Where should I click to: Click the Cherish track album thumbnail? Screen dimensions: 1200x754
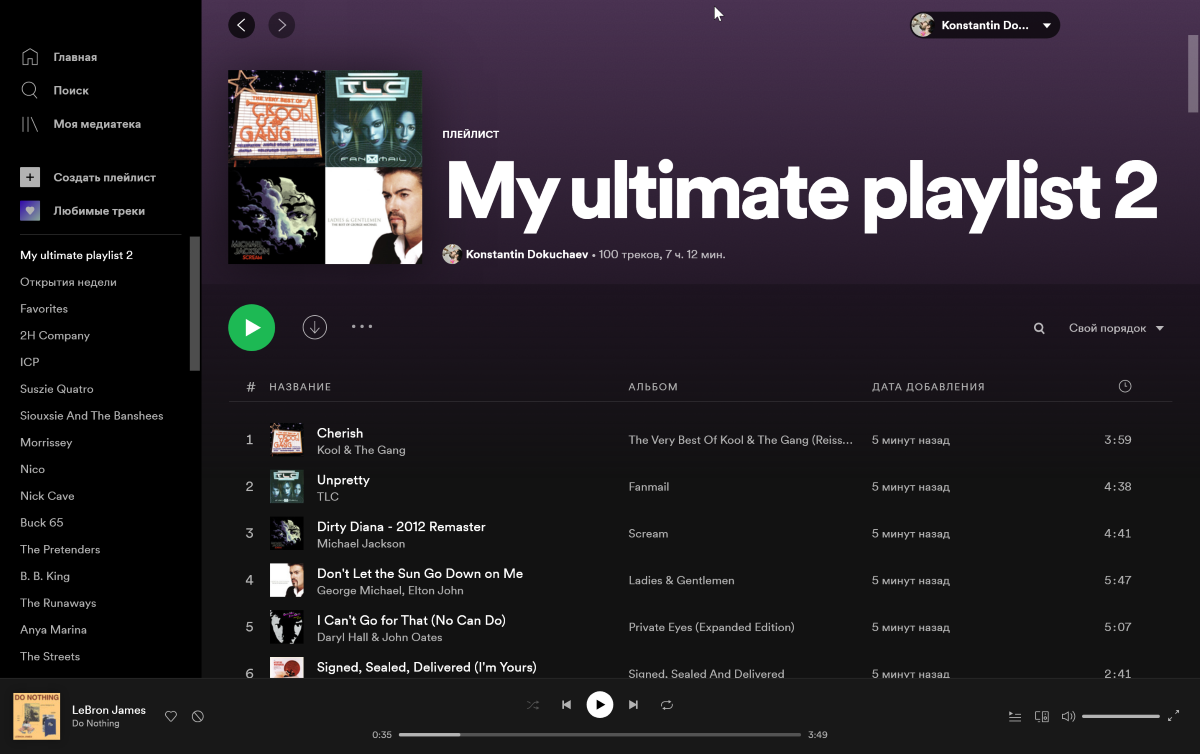coord(286,440)
